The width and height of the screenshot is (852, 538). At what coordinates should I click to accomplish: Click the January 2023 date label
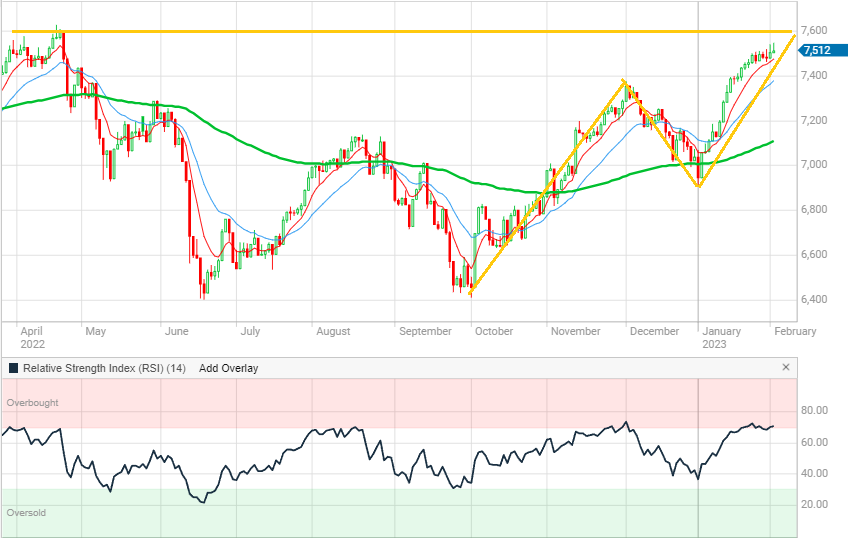(721, 337)
